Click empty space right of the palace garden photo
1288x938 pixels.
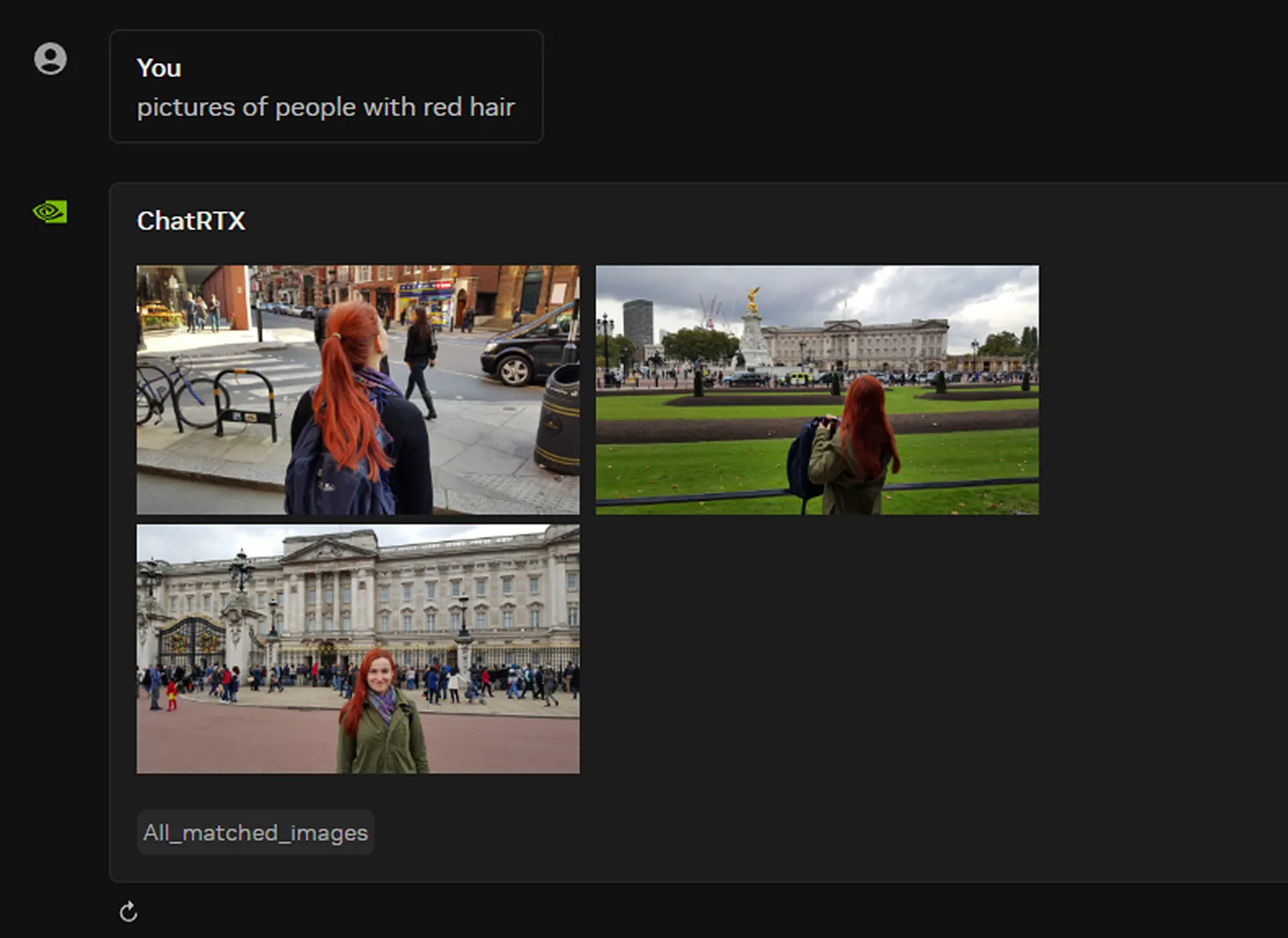[x=1159, y=390]
